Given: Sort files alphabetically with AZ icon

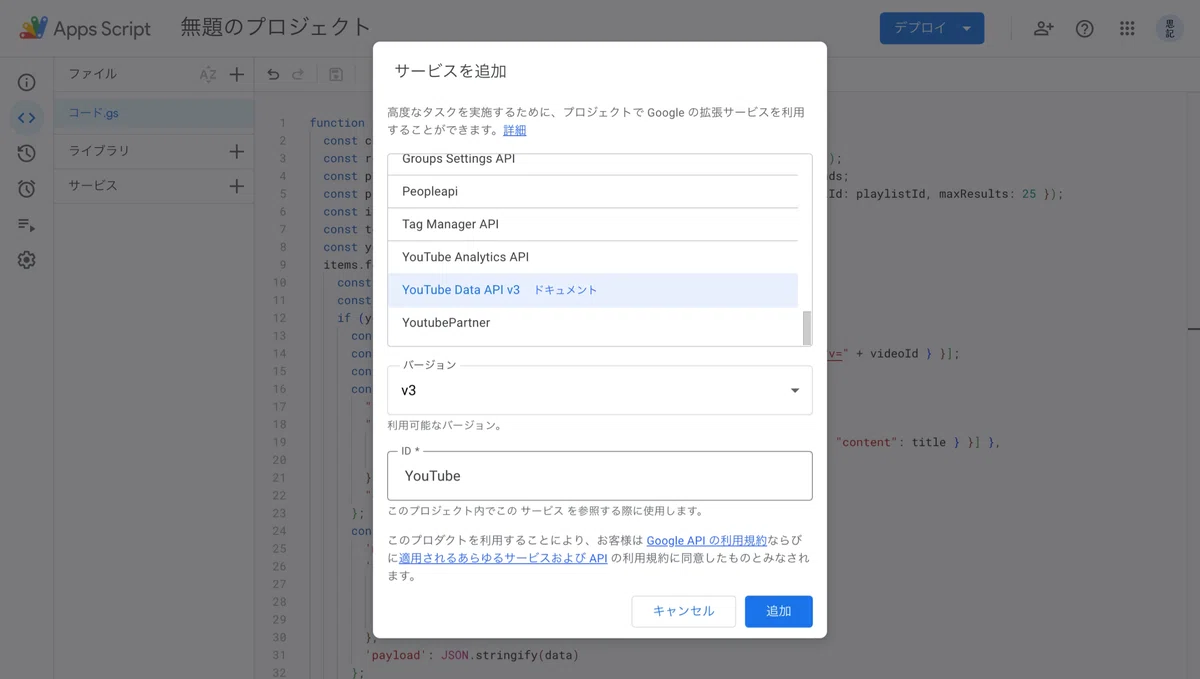Looking at the screenshot, I should (x=208, y=74).
